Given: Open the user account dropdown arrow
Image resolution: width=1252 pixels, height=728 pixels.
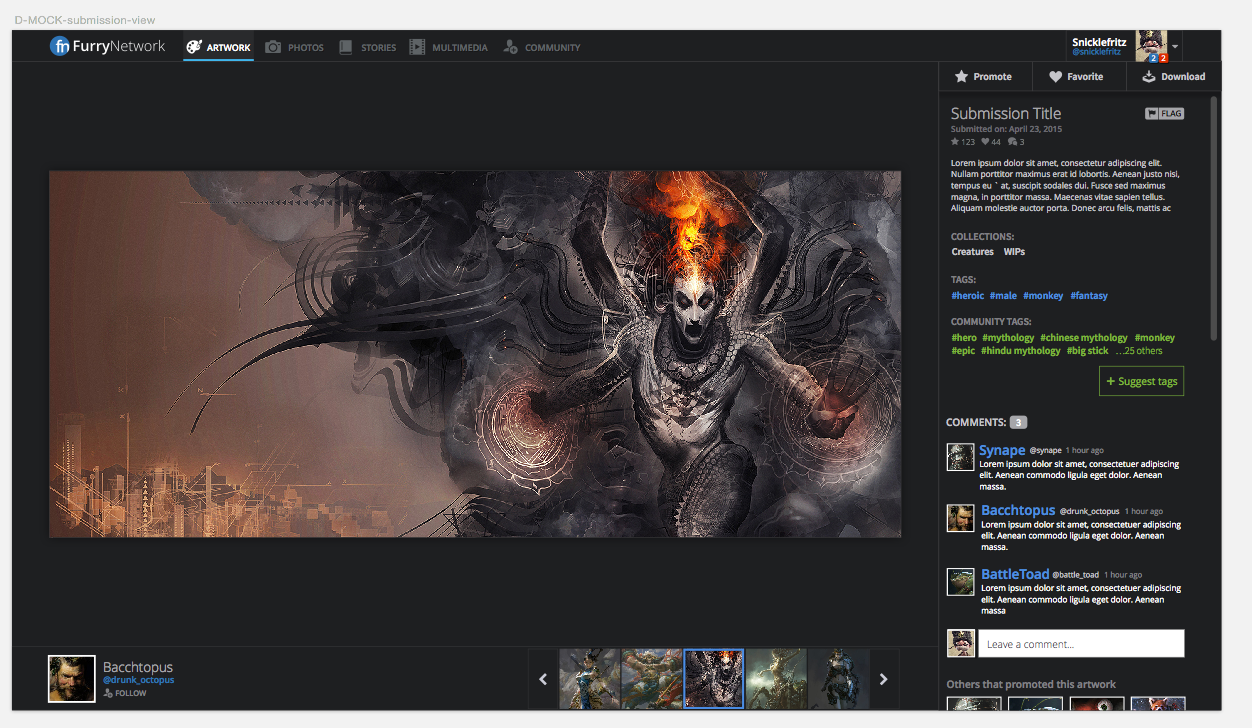Looking at the screenshot, I should click(x=1176, y=47).
